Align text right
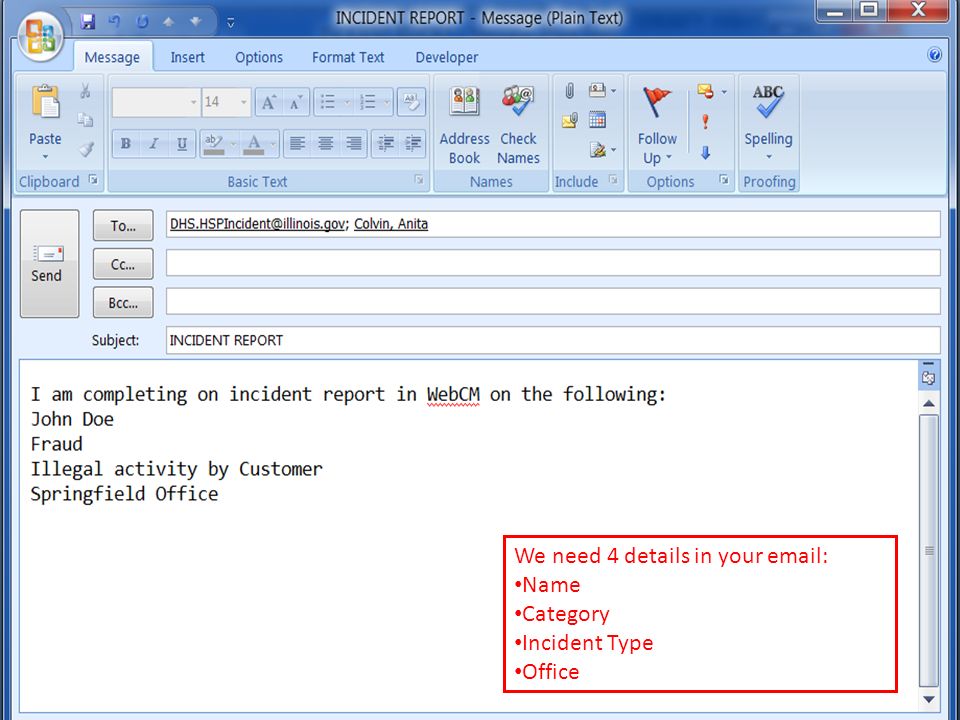960x720 pixels. pos(353,144)
